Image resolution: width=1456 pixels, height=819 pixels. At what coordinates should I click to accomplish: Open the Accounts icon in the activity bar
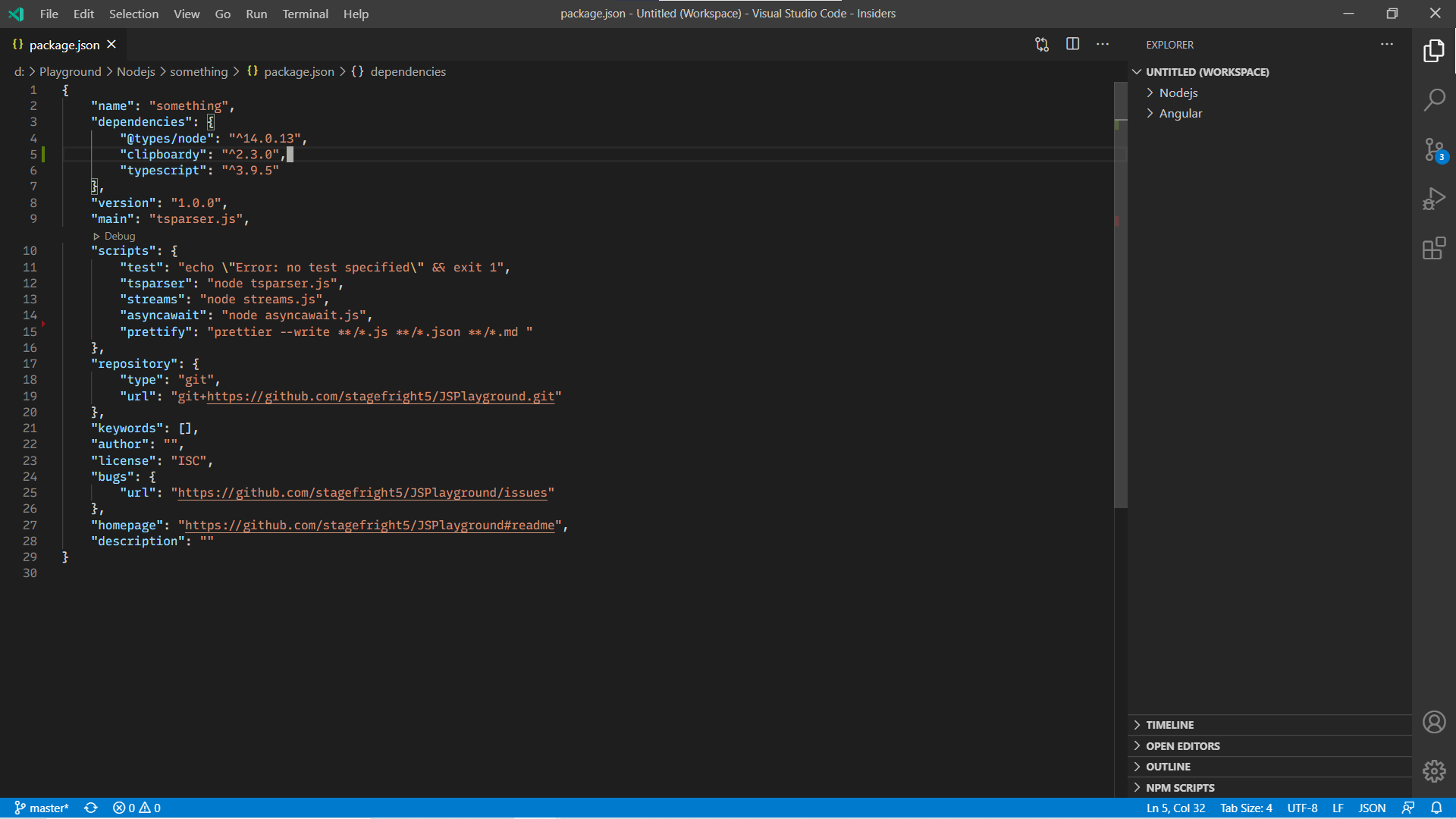coord(1435,722)
